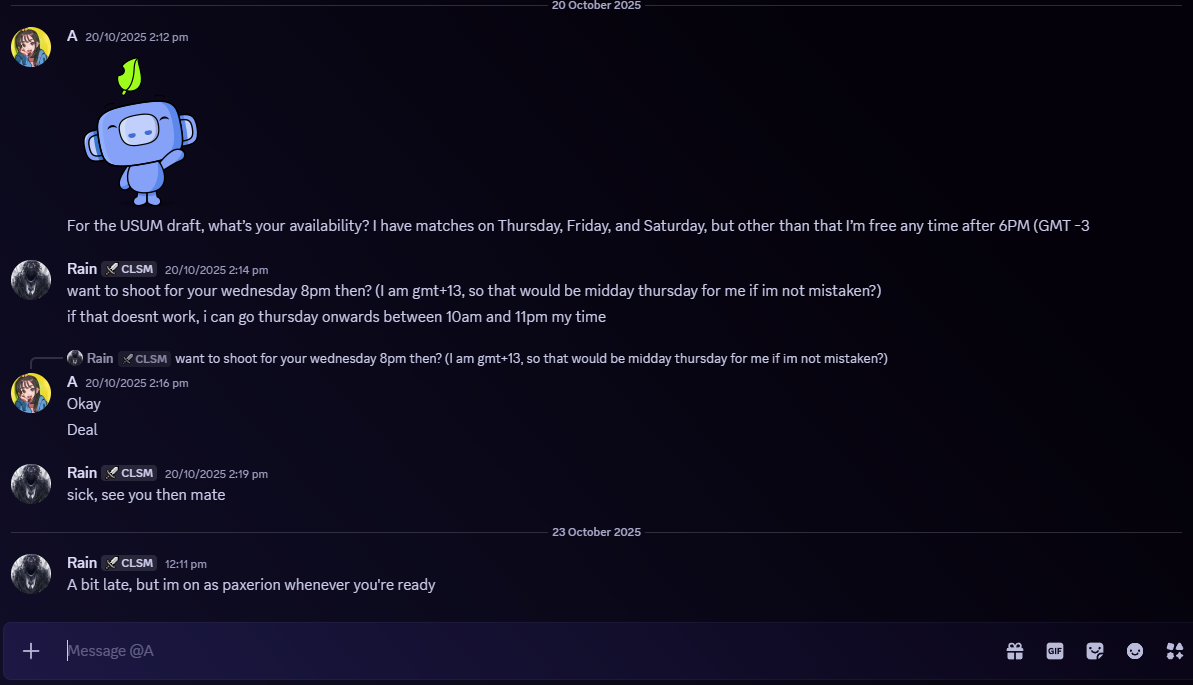The image size is (1193, 685).
Task: Click the CLSM tag in the reply preview
Action: coord(144,358)
